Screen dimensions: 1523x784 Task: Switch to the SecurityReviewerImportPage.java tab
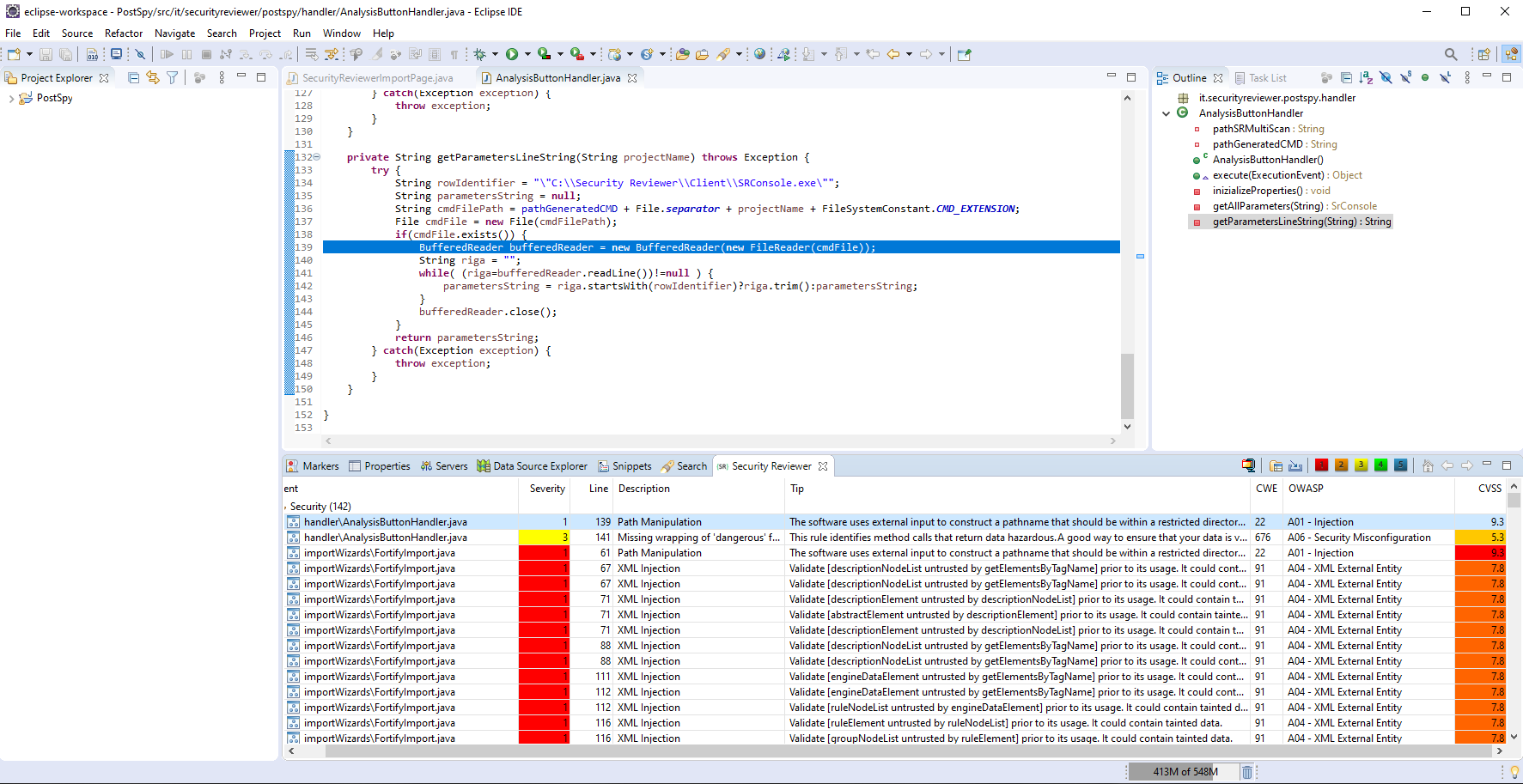point(378,77)
